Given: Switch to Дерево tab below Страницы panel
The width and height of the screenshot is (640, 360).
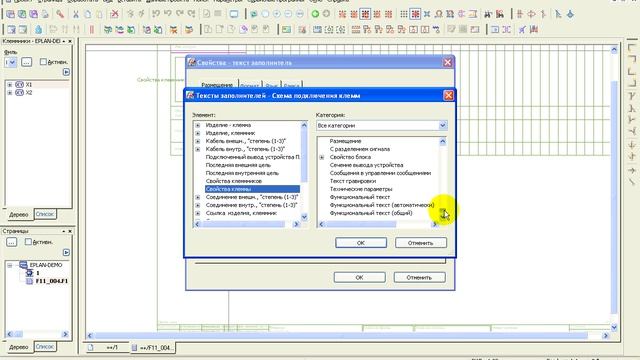Looking at the screenshot, I should pyautogui.click(x=18, y=347).
